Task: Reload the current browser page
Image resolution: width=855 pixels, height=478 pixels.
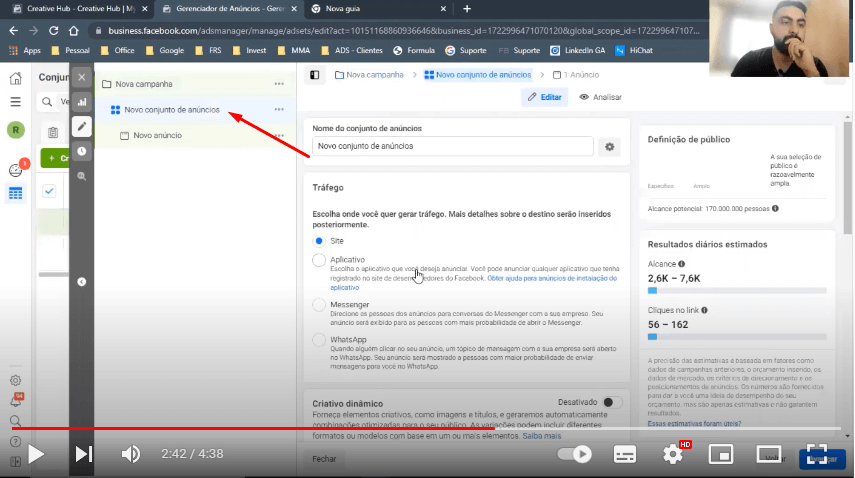Action: click(53, 31)
